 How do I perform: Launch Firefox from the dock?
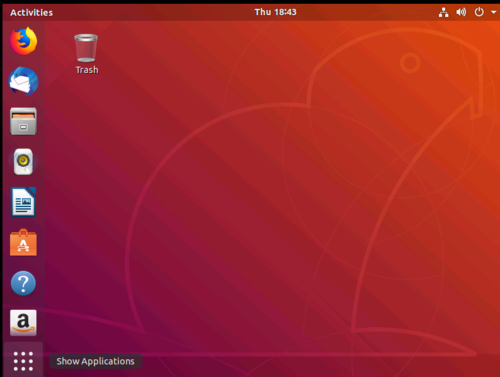(23, 41)
